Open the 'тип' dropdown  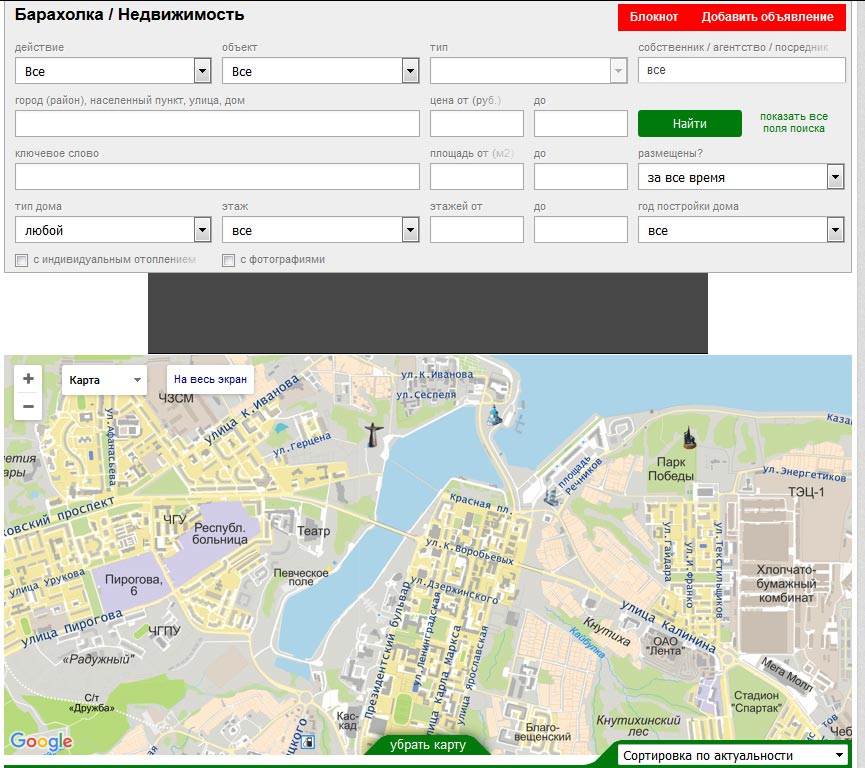coord(528,71)
